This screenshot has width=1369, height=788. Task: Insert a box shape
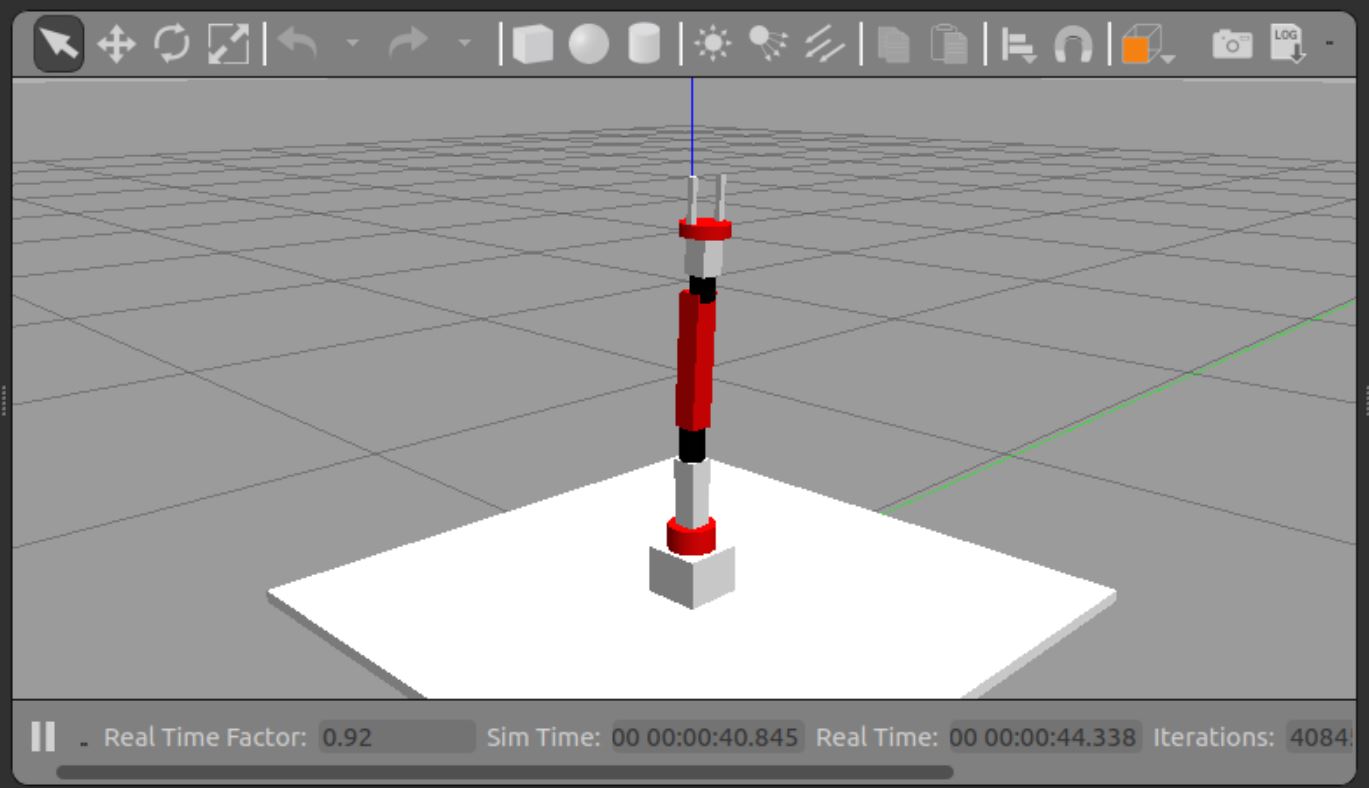[532, 45]
